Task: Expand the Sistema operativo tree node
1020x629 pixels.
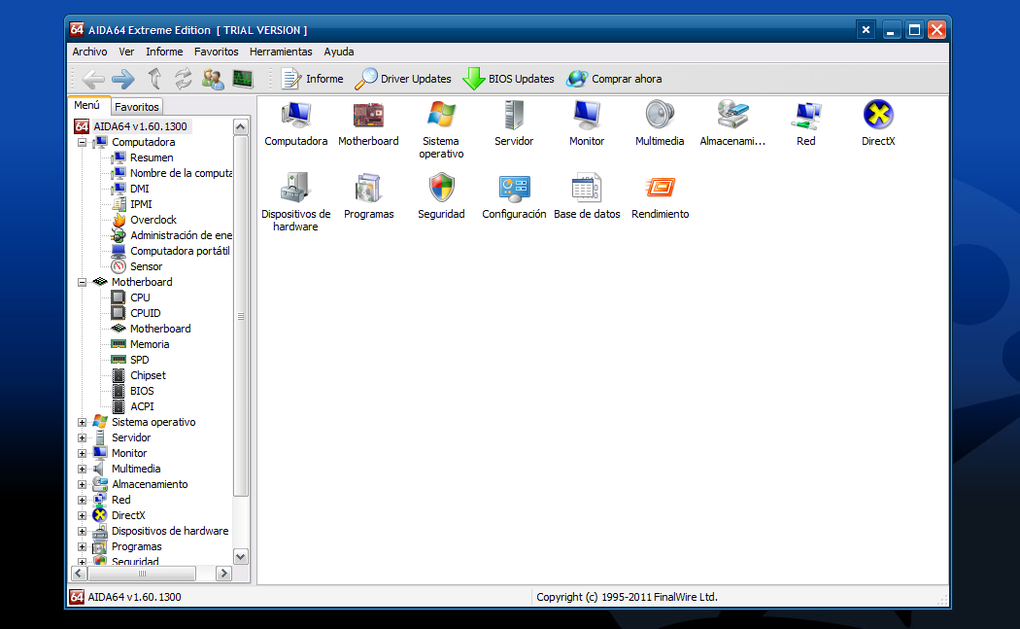Action: tap(82, 422)
